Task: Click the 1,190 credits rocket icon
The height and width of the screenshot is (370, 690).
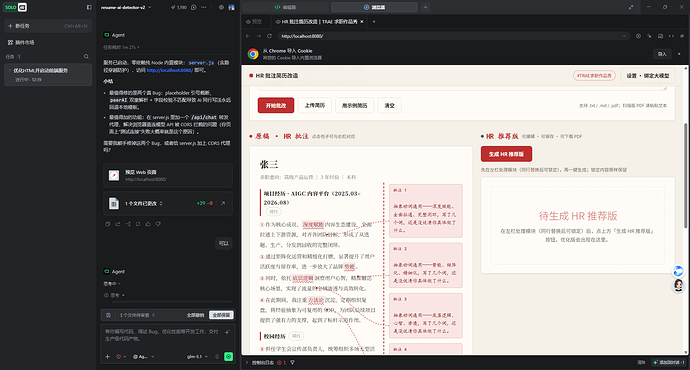Action: (x=179, y=7)
